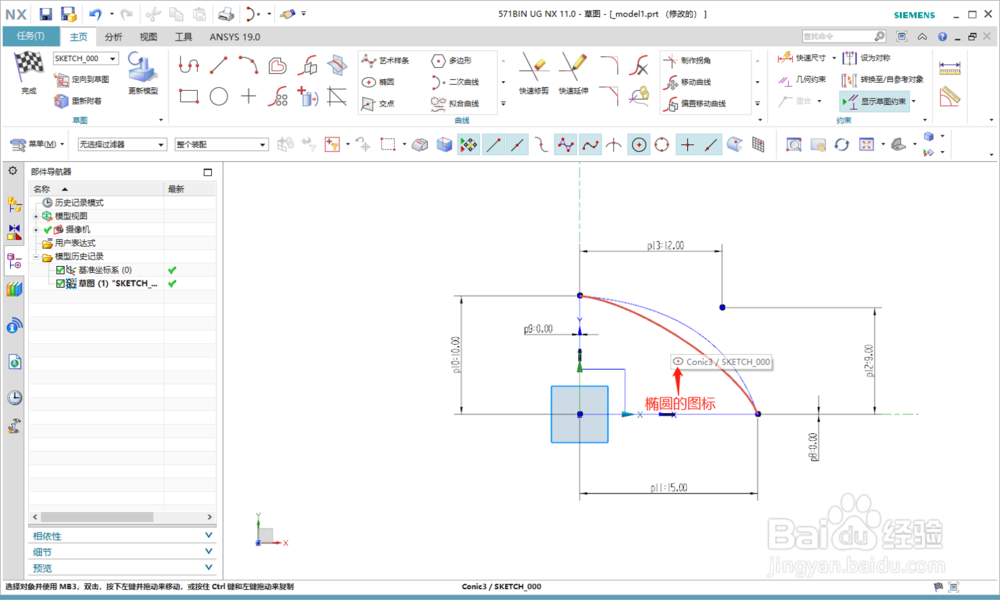Viewport: 1000px width, 600px height.
Task: Open the Assembly Navigator sidebar icon
Action: tap(14, 204)
